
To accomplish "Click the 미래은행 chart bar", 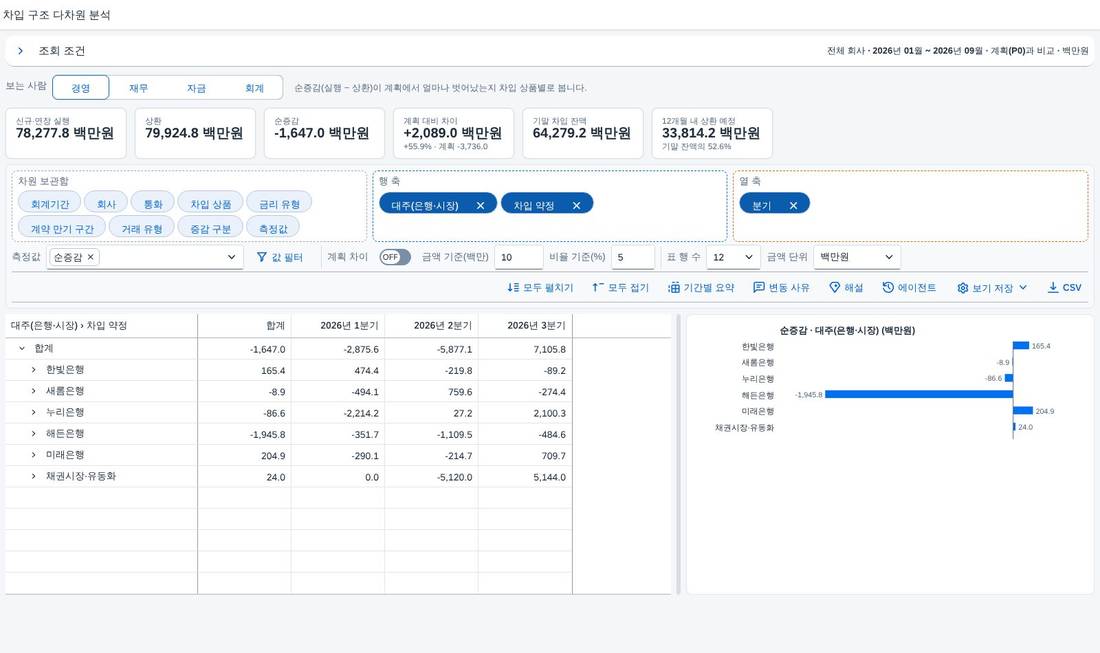I will [1023, 410].
